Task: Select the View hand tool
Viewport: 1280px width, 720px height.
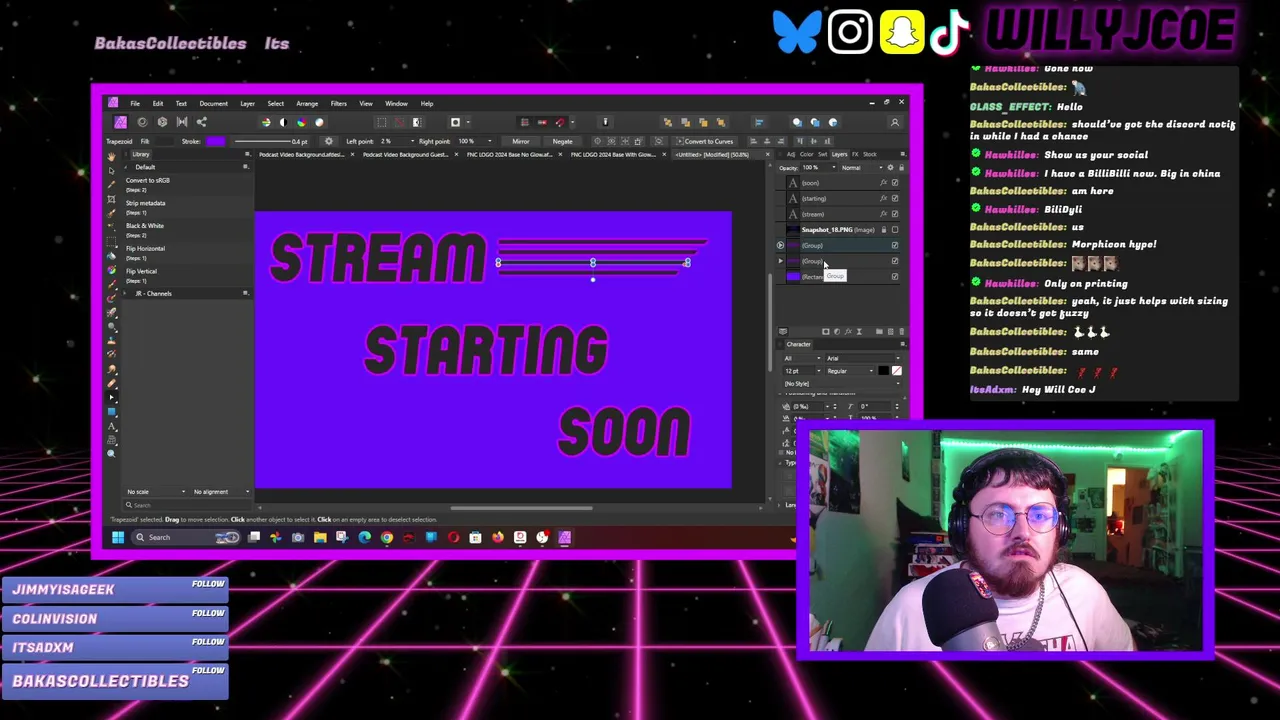Action: coord(111,157)
